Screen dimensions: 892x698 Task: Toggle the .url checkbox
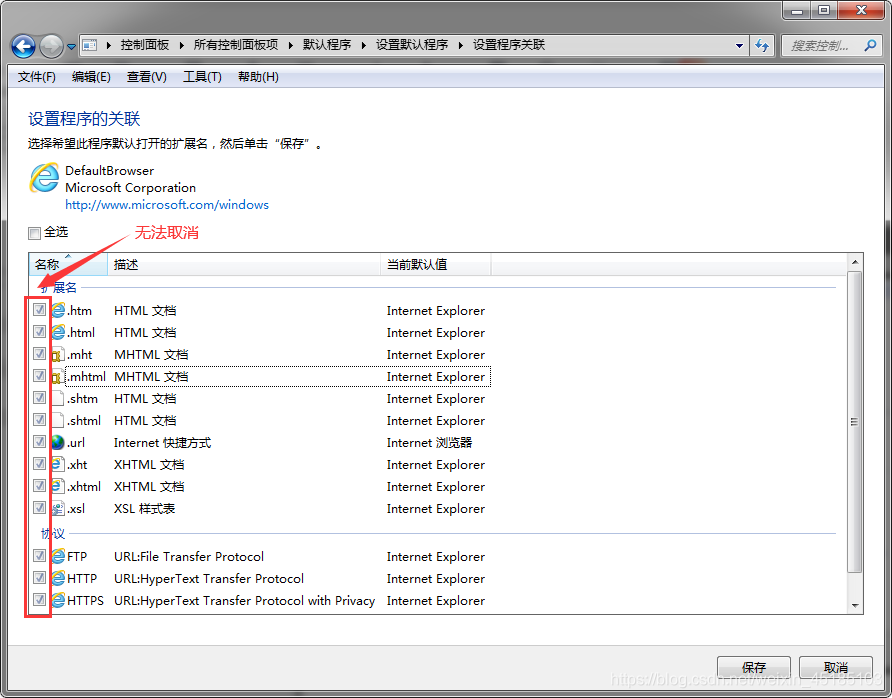click(x=39, y=441)
